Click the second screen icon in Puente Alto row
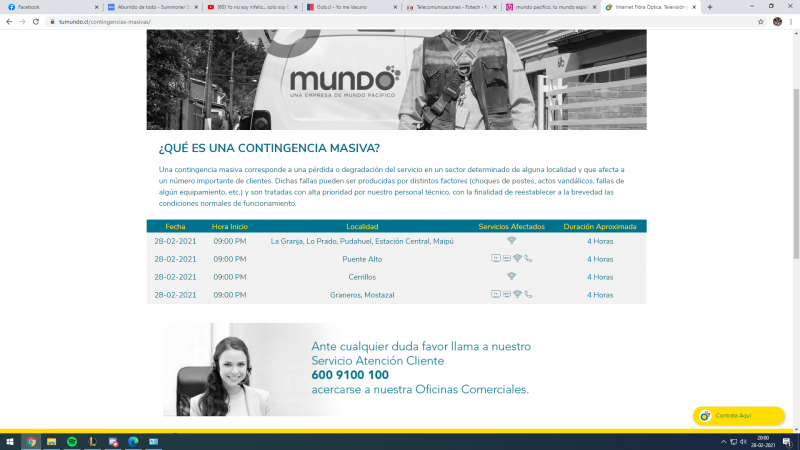 [507, 259]
